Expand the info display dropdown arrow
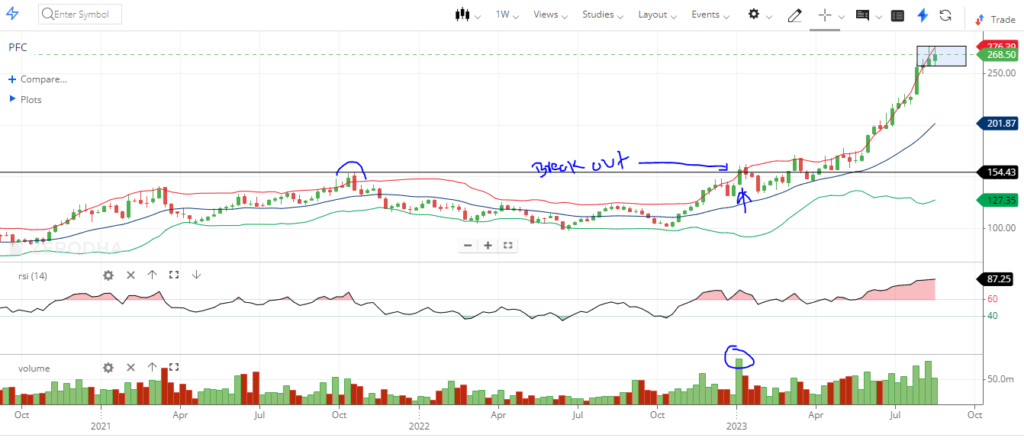This screenshot has width=1024, height=441. point(880,16)
